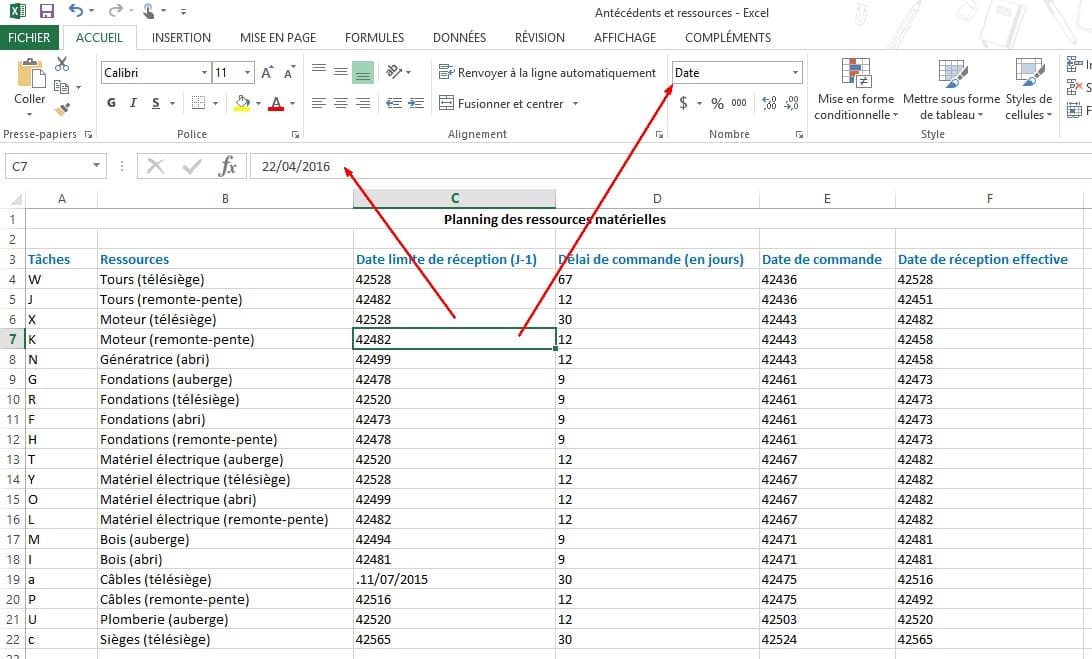This screenshot has height=659, width=1092.
Task: Toggle Renvoyer à la ligne automatiquement
Action: [x=547, y=73]
